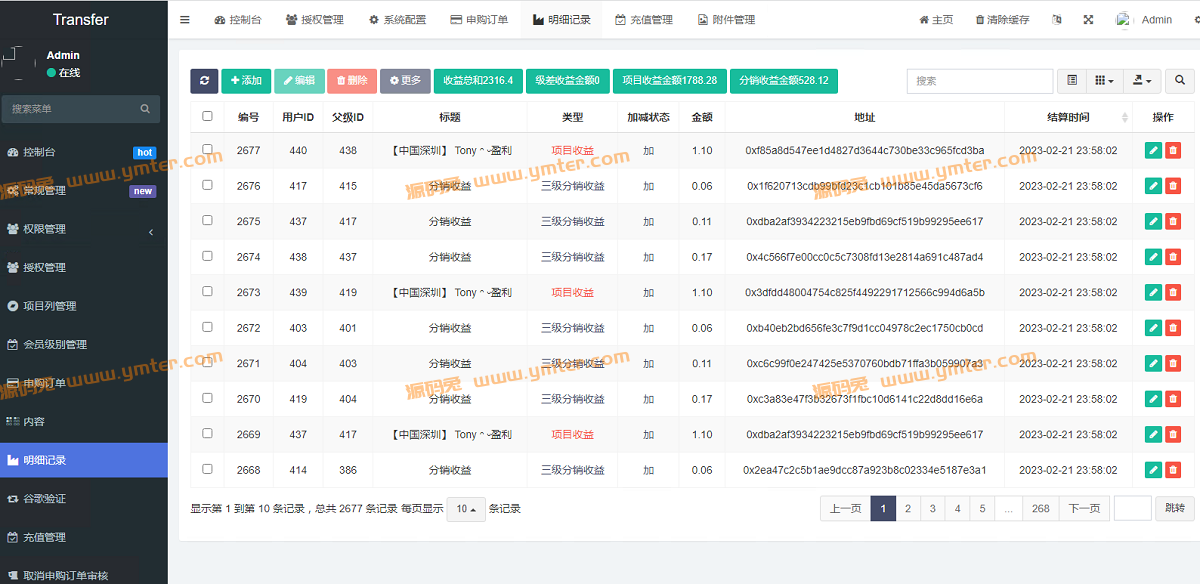Edit row 2668 with green pencil icon

click(x=1153, y=470)
